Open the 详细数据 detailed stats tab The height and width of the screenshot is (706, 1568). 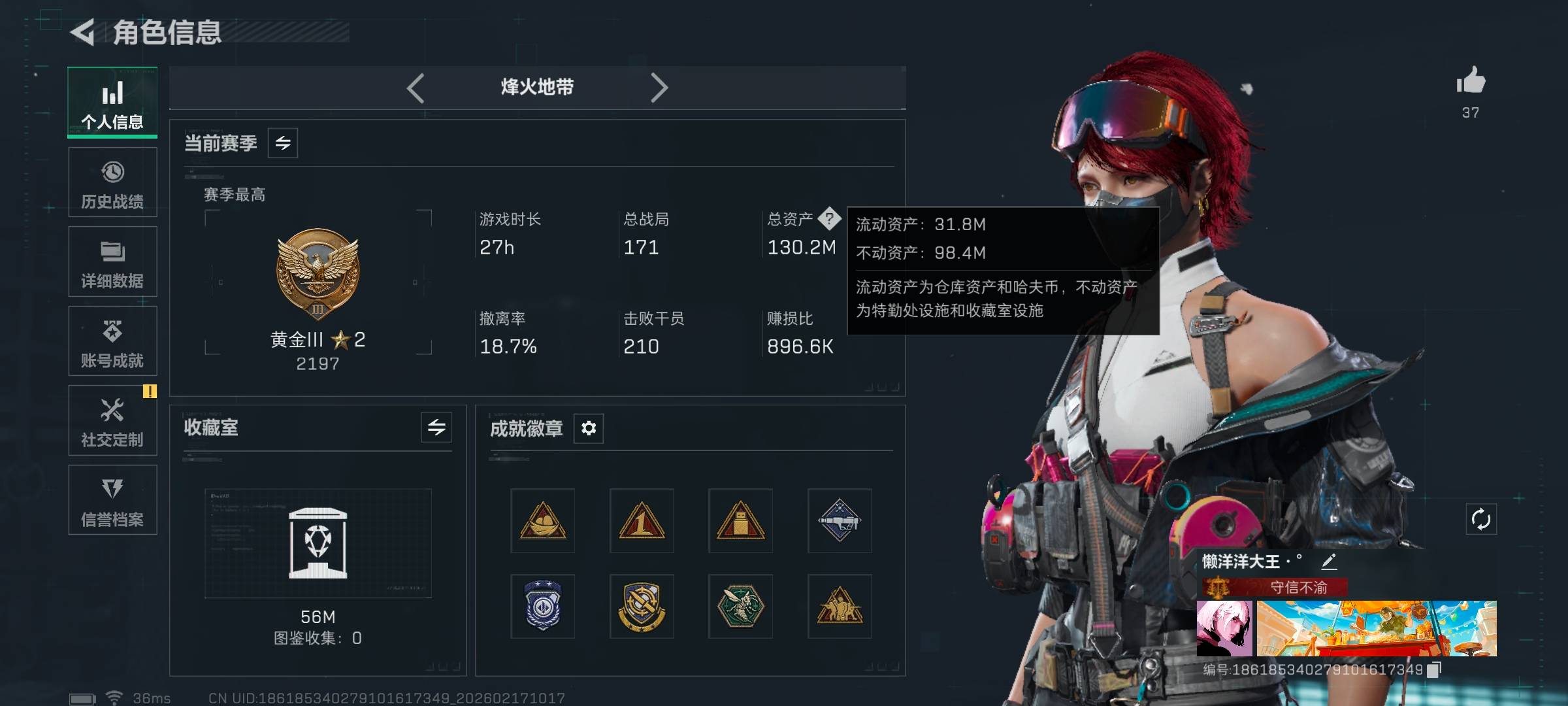[112, 261]
